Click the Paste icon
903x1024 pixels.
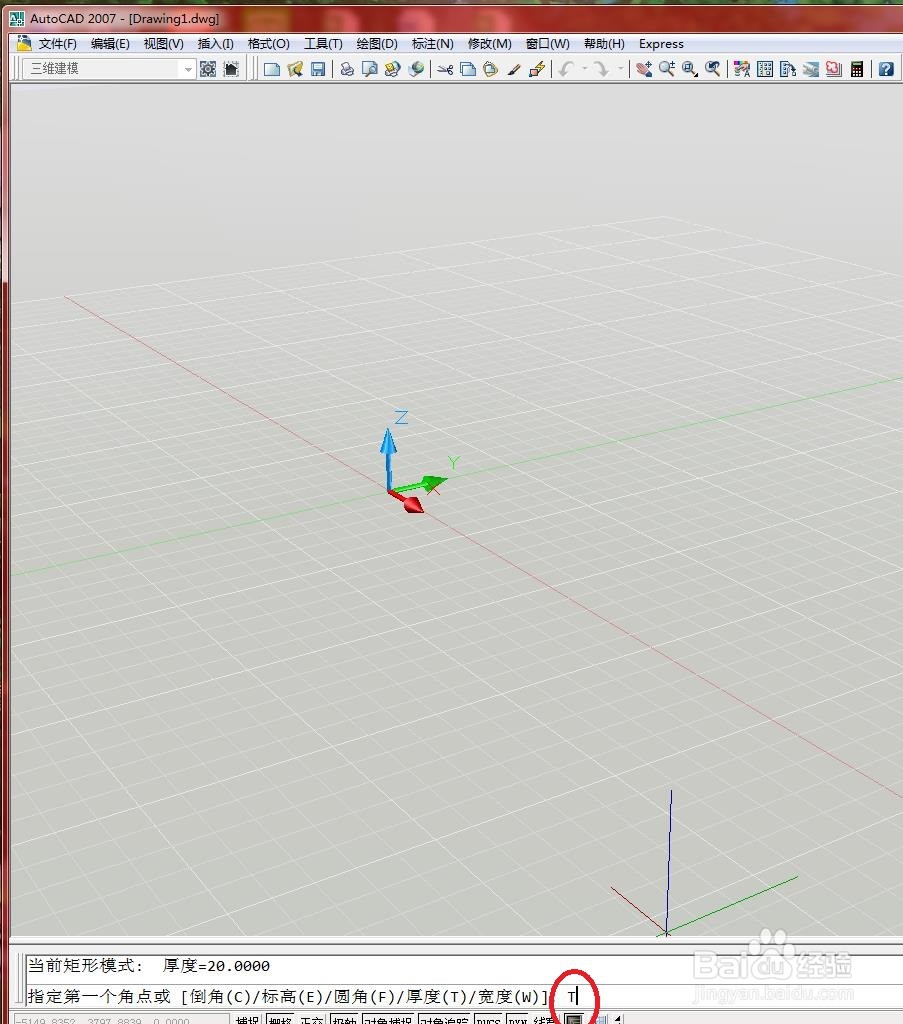(491, 69)
